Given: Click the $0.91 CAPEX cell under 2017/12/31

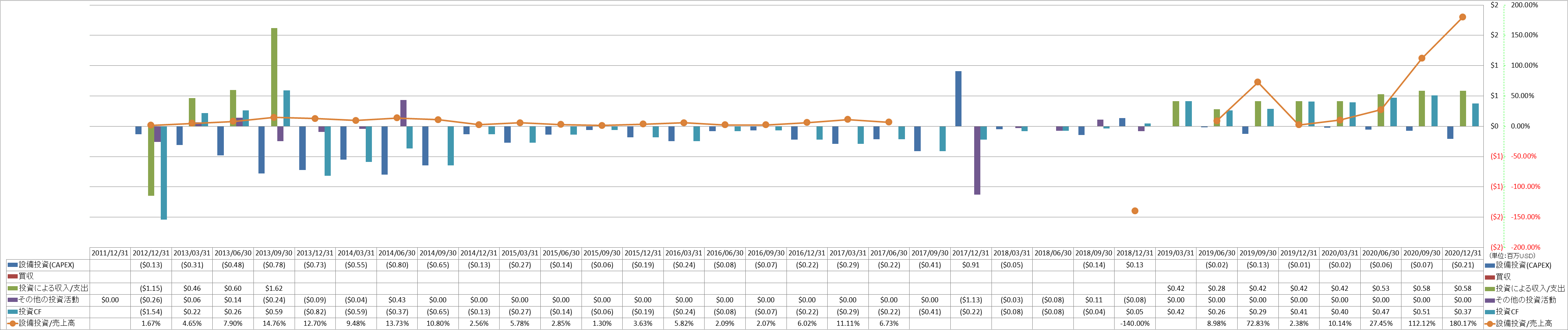Looking at the screenshot, I should (x=971, y=265).
